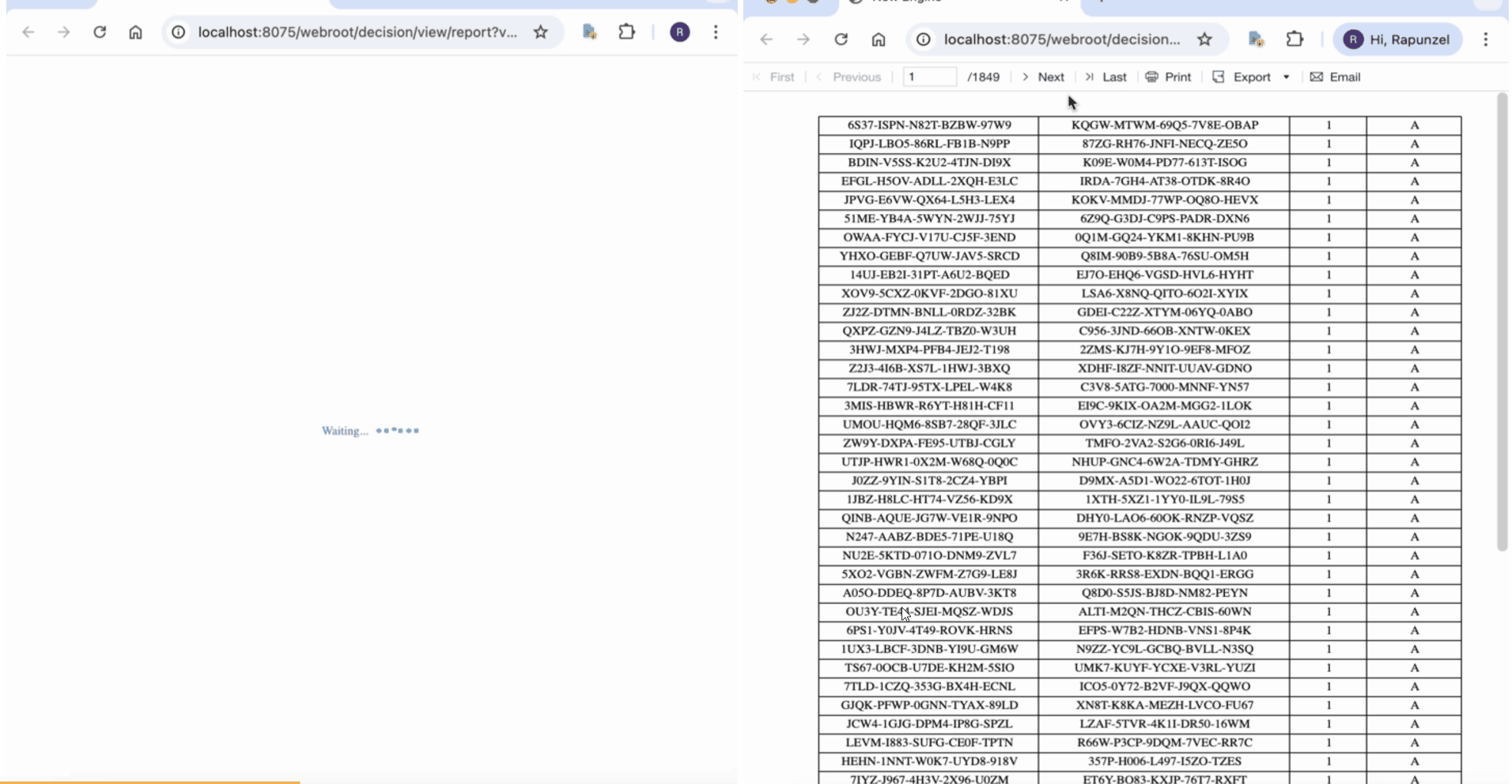1512x784 pixels.
Task: Click Forward arrow in left browser window
Action: tap(64, 32)
